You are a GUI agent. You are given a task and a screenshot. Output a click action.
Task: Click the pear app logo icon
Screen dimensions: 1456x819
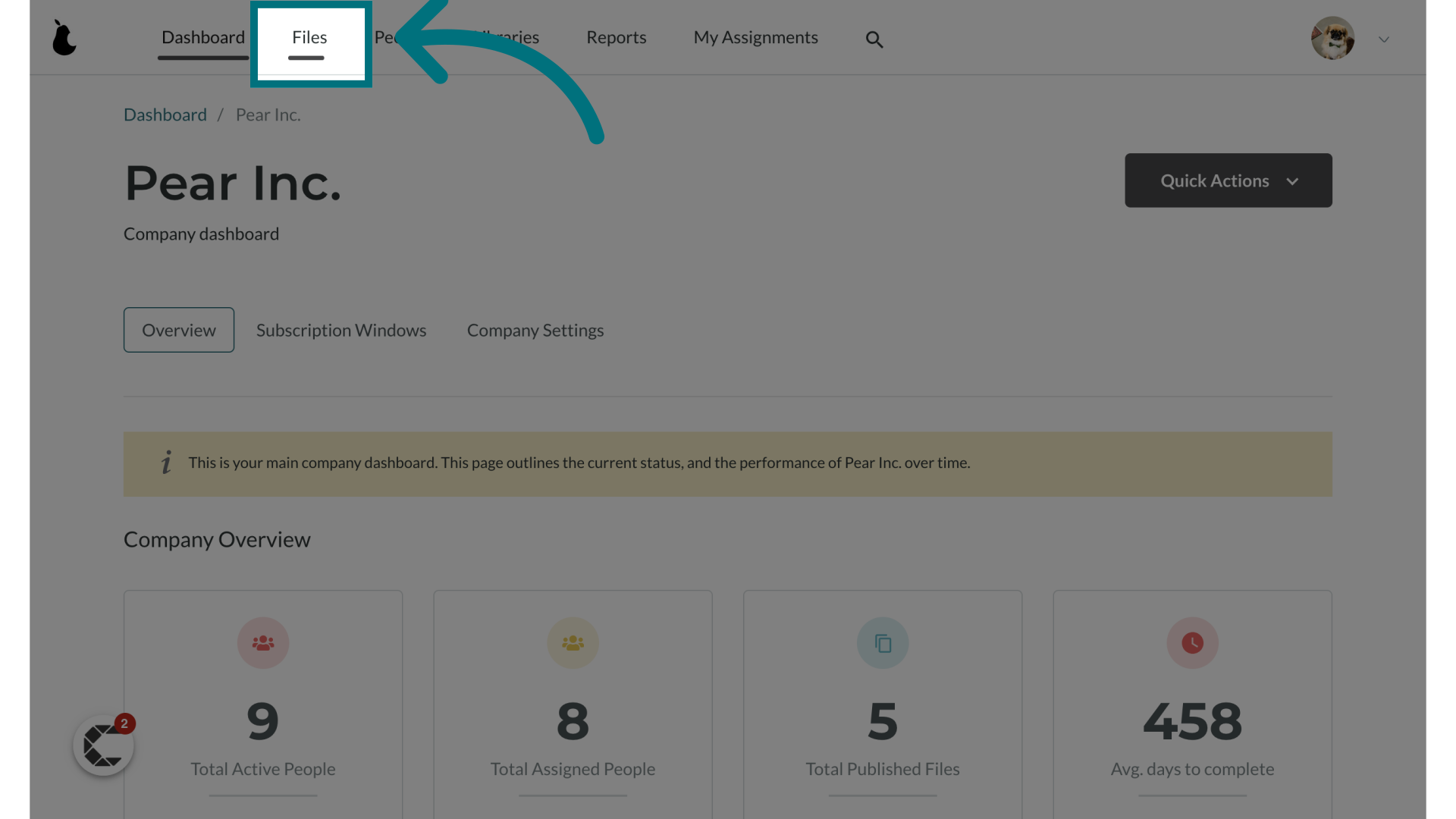(x=63, y=37)
